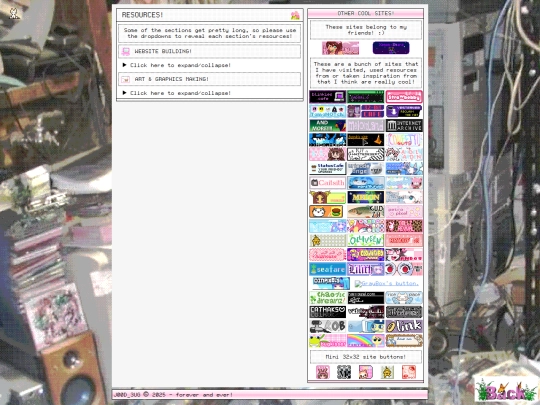The image size is (540, 405).
Task: Click the 'forever and ever!' footer text
Action: click(x=204, y=395)
